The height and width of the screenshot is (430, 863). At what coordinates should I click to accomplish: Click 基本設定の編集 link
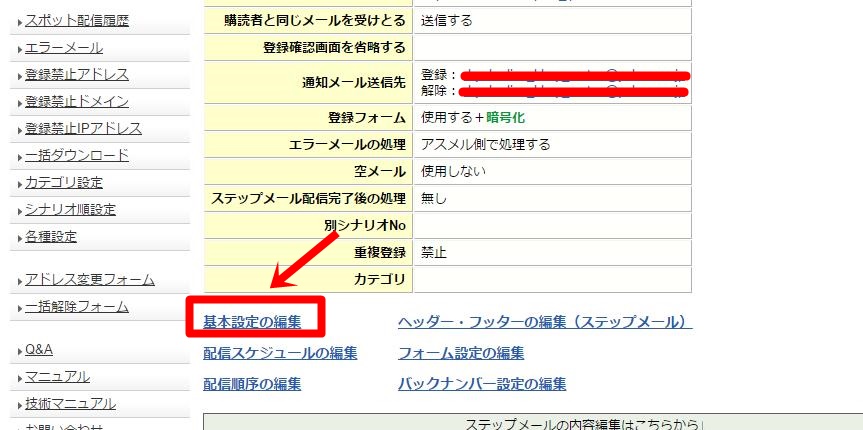pos(252,322)
